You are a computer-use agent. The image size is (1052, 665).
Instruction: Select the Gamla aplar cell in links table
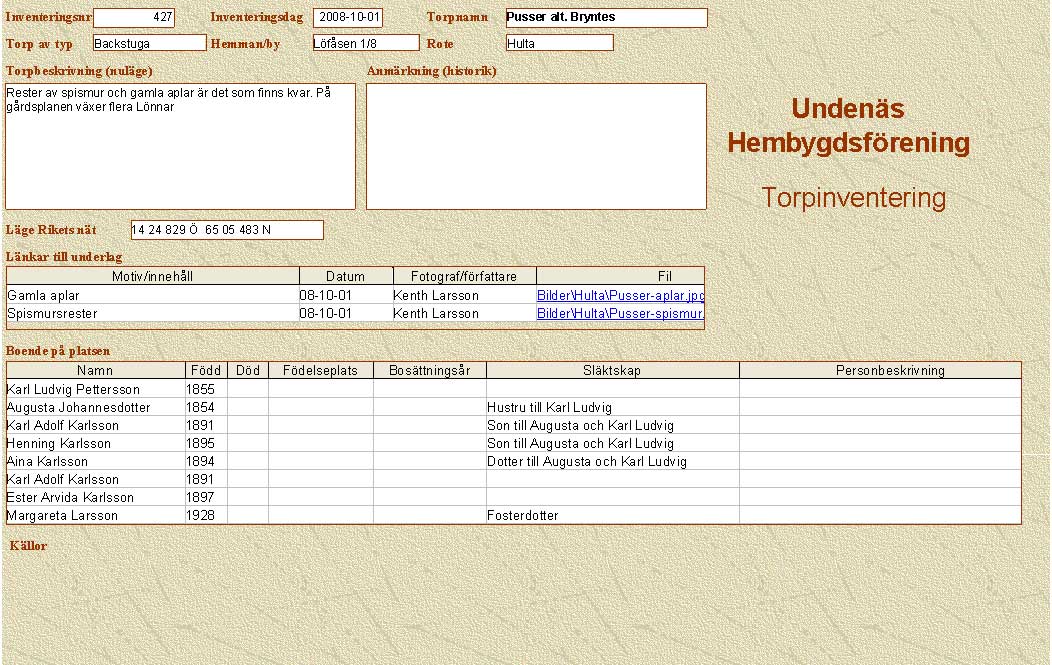pos(152,296)
